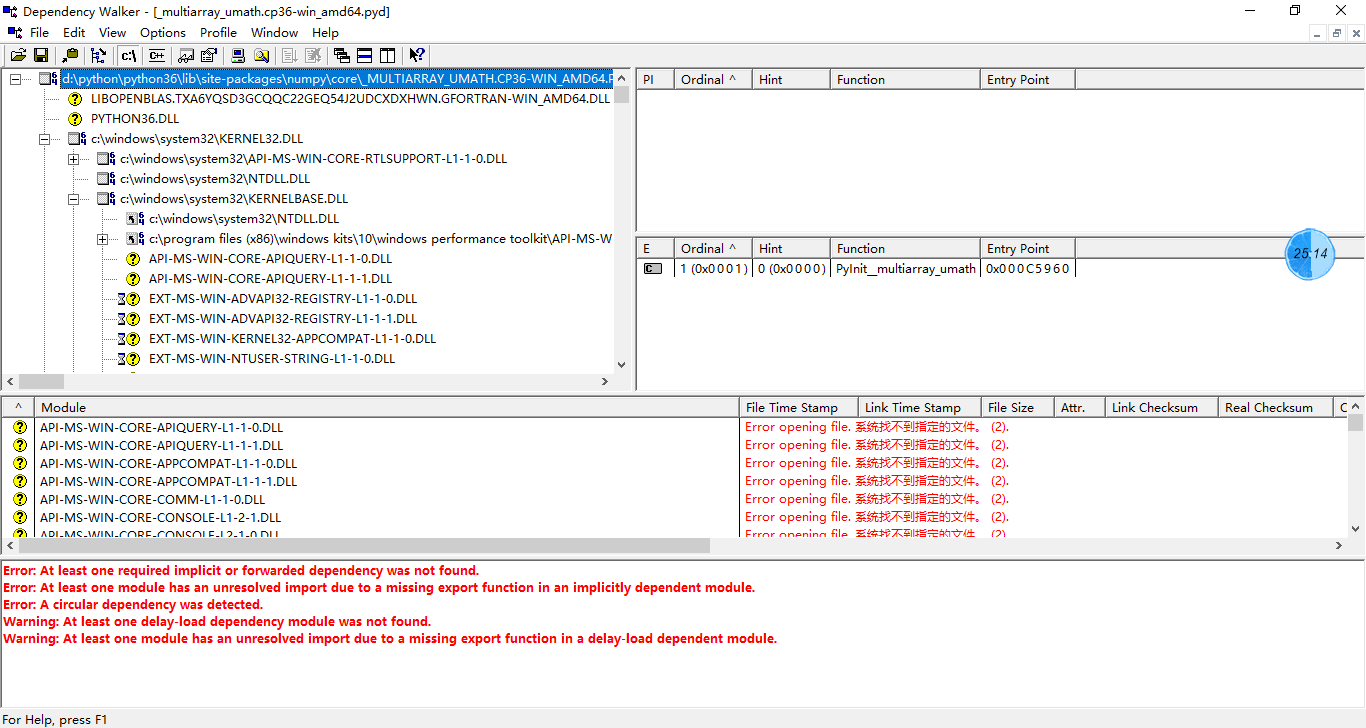1366x728 pixels.
Task: Click tree pane vertical scrollbar down arrow
Action: click(621, 365)
